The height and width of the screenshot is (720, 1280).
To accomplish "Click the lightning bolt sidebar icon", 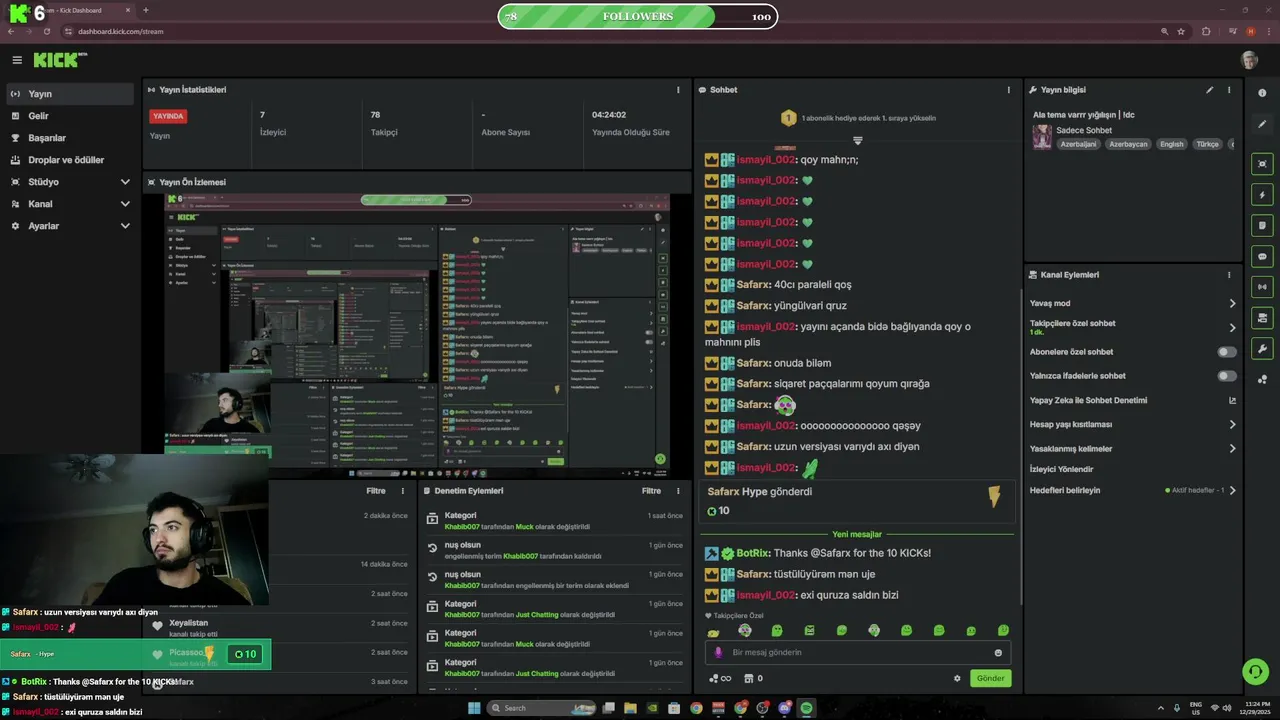I will click(x=1262, y=195).
